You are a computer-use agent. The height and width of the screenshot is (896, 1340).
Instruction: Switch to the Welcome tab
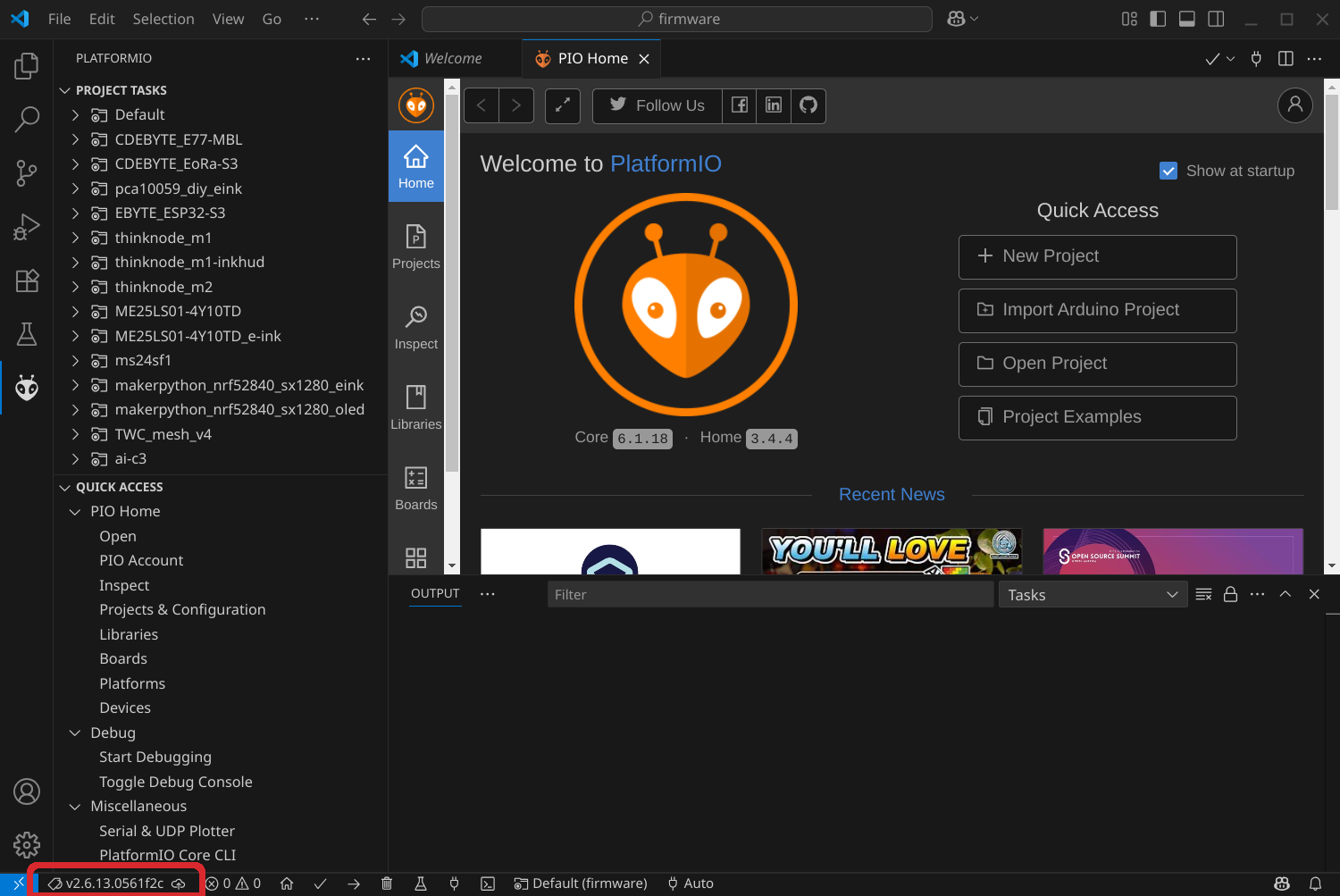tap(453, 58)
